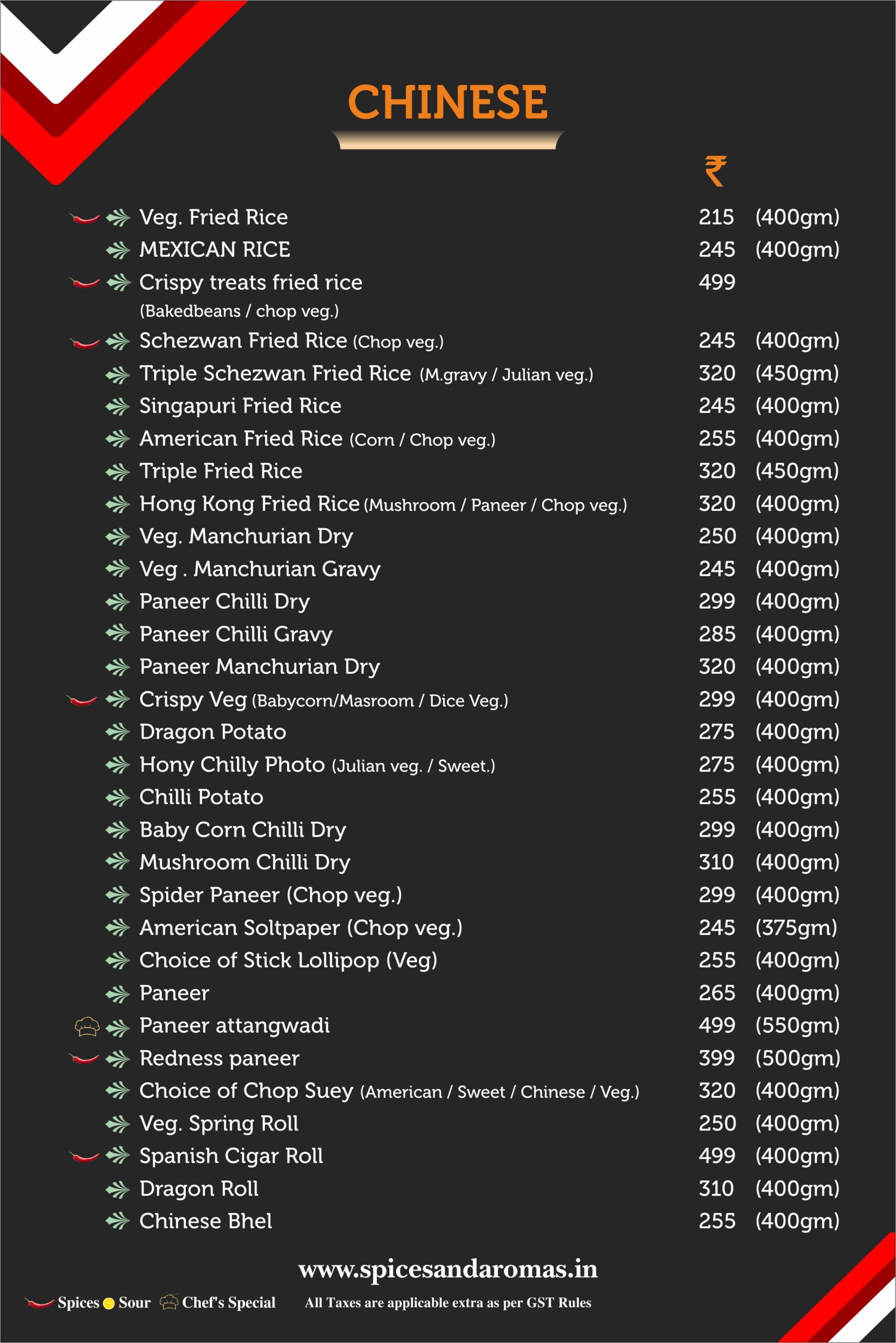Click the yellow Sour dot in the legend

click(x=109, y=1304)
